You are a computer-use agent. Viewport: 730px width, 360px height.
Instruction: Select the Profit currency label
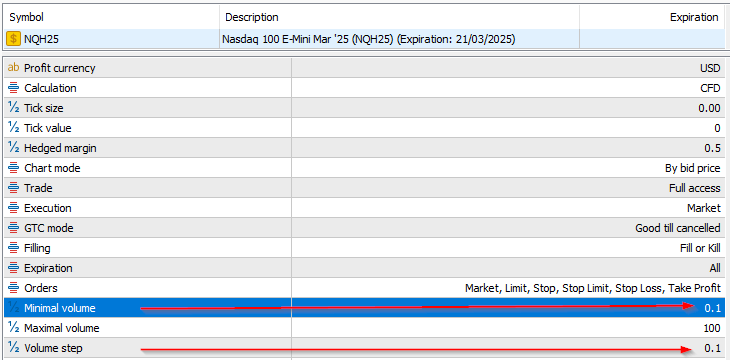click(60, 68)
